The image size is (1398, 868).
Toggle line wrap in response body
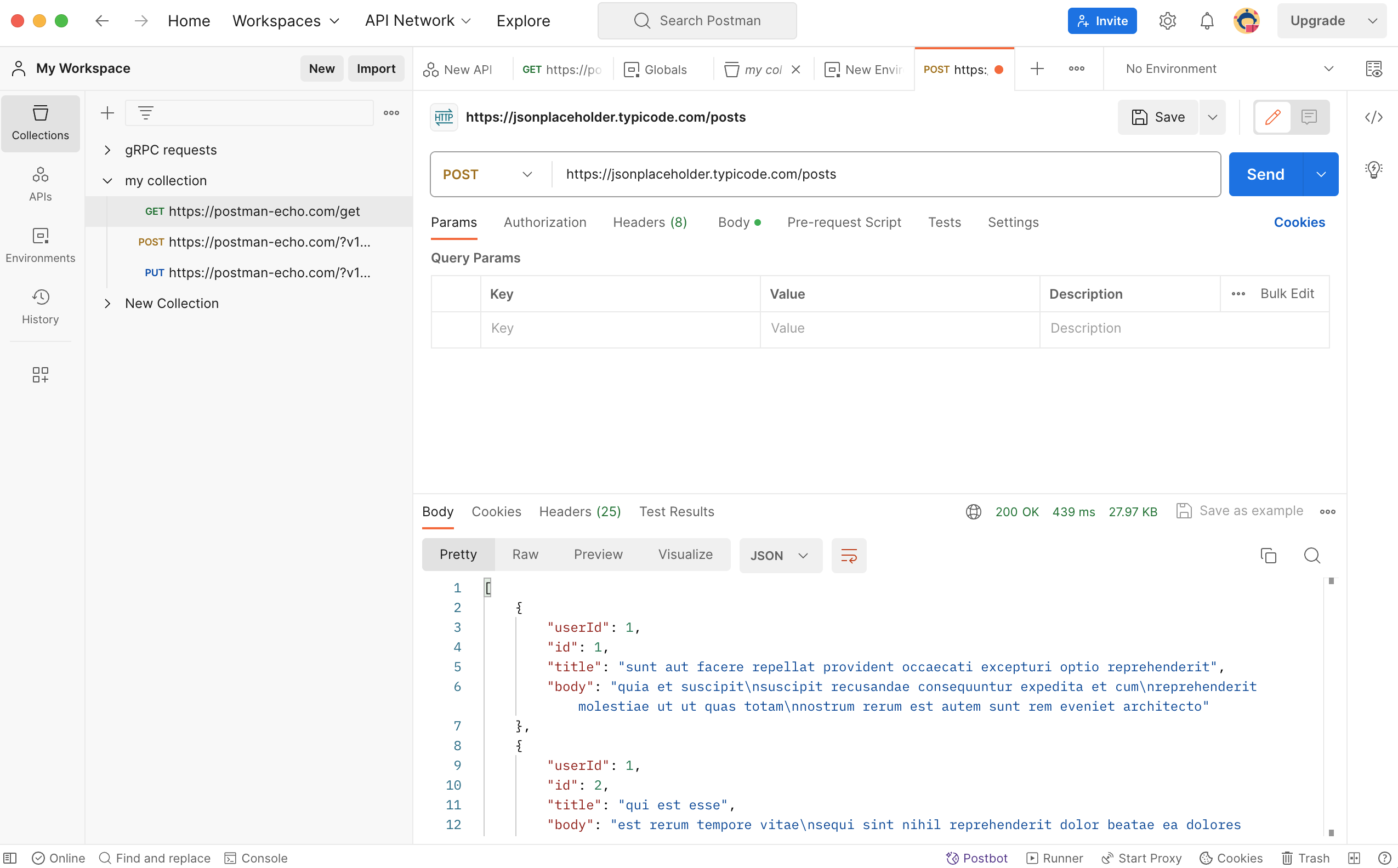[848, 555]
